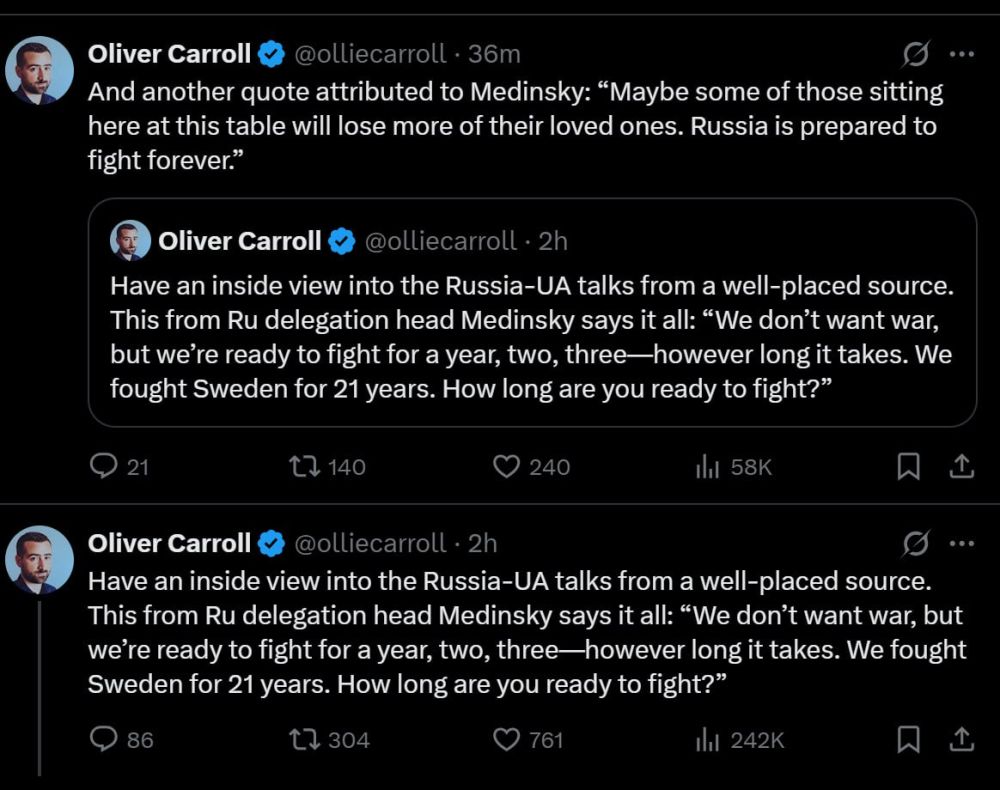Open the quoted tweet about Russia-UA talks
Screen dimensions: 1000x790
[531, 335]
